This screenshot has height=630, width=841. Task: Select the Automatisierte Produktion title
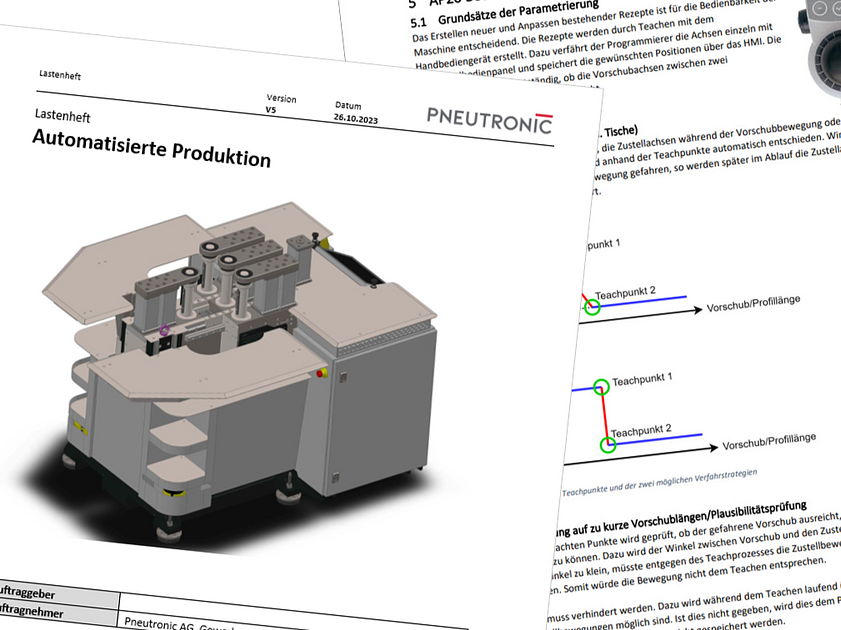pyautogui.click(x=152, y=149)
